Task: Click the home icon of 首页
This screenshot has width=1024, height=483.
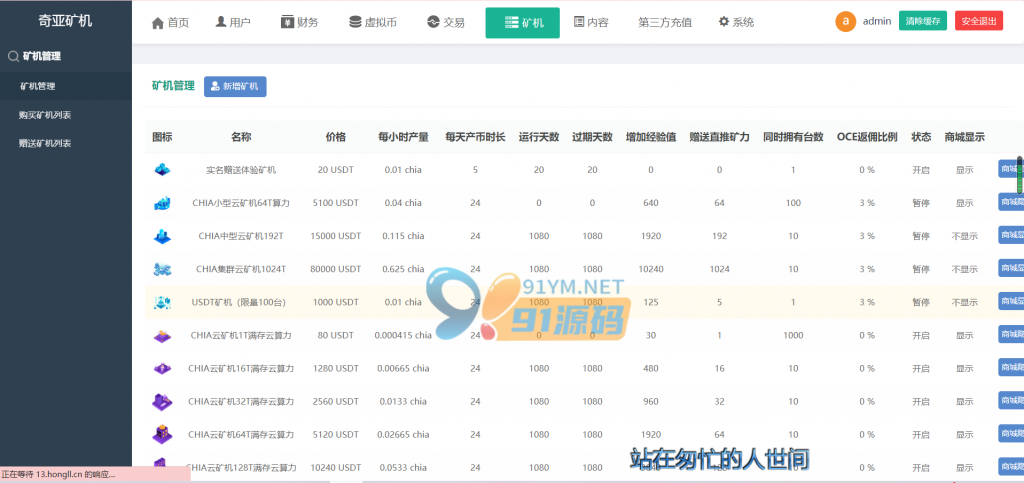Action: click(157, 23)
